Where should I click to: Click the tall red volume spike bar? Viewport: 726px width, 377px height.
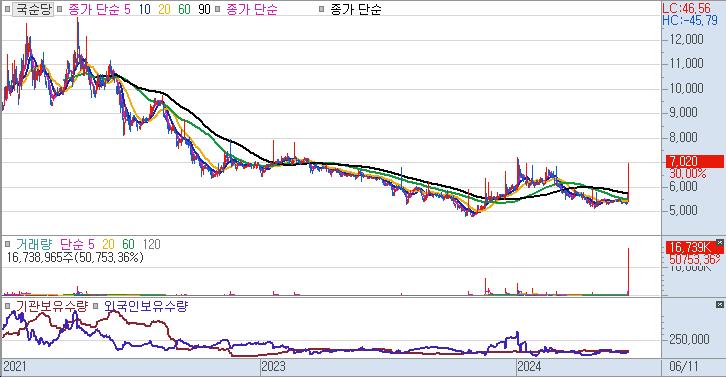point(628,271)
